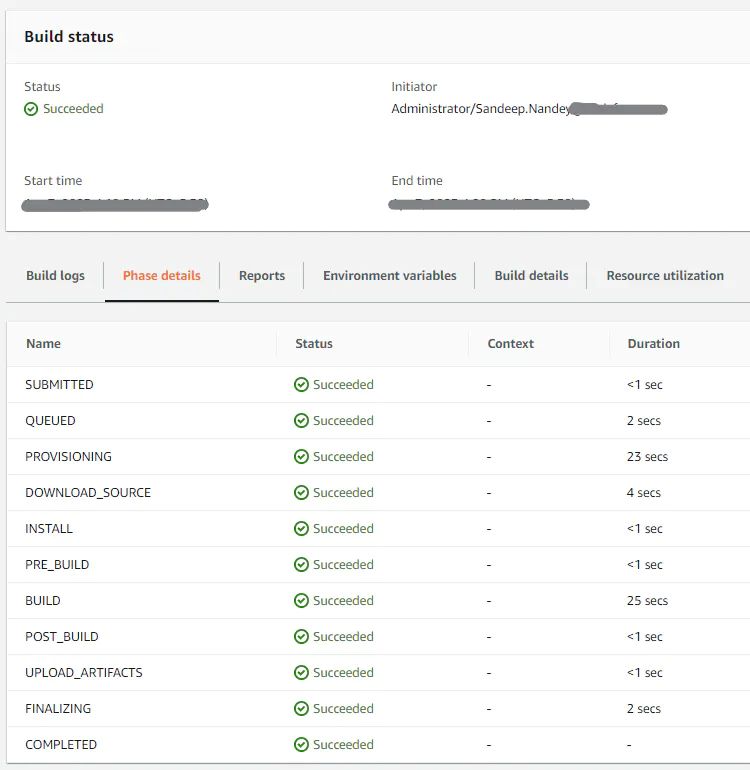Image resolution: width=750 pixels, height=770 pixels.
Task: Switch to the Reports tab
Action: click(x=262, y=275)
